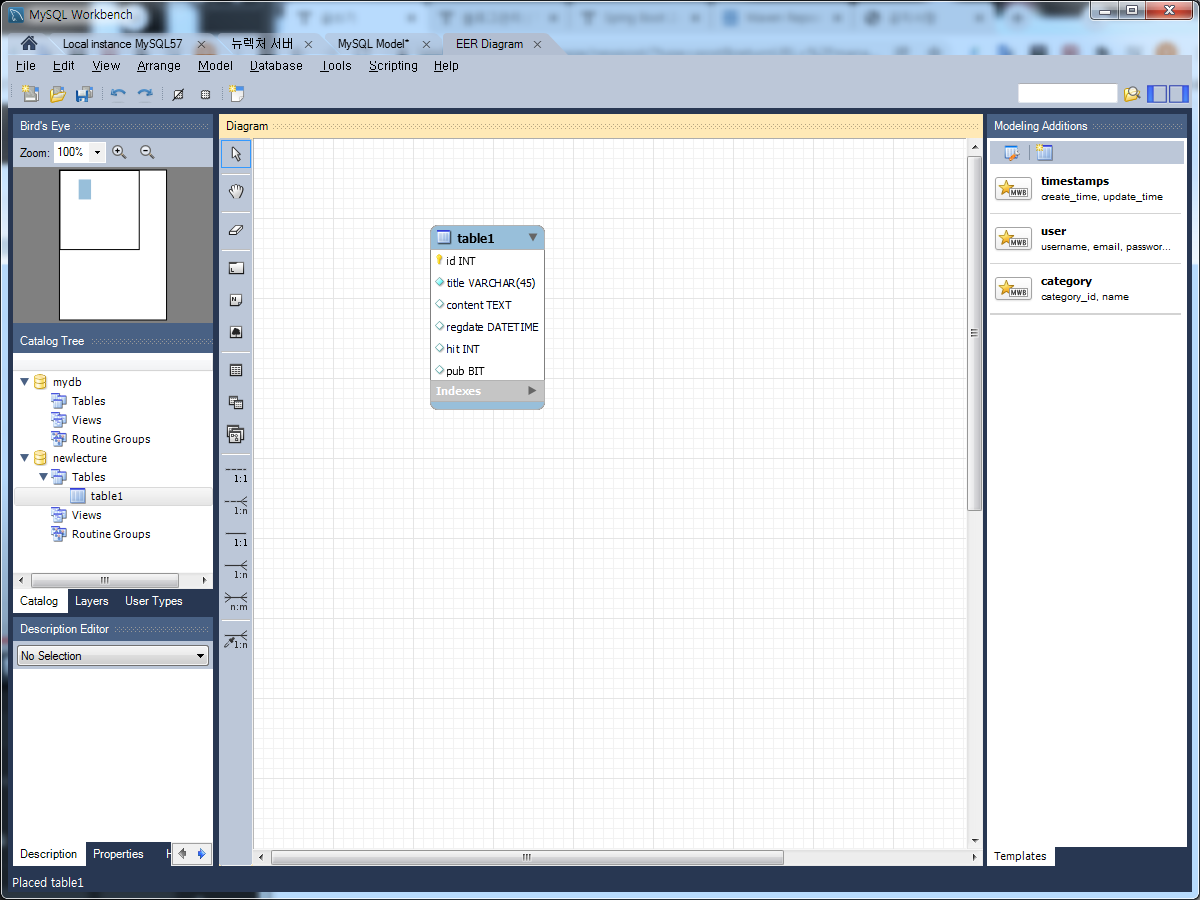Open the Scripting menu
Image resolution: width=1200 pixels, height=900 pixels.
click(393, 66)
